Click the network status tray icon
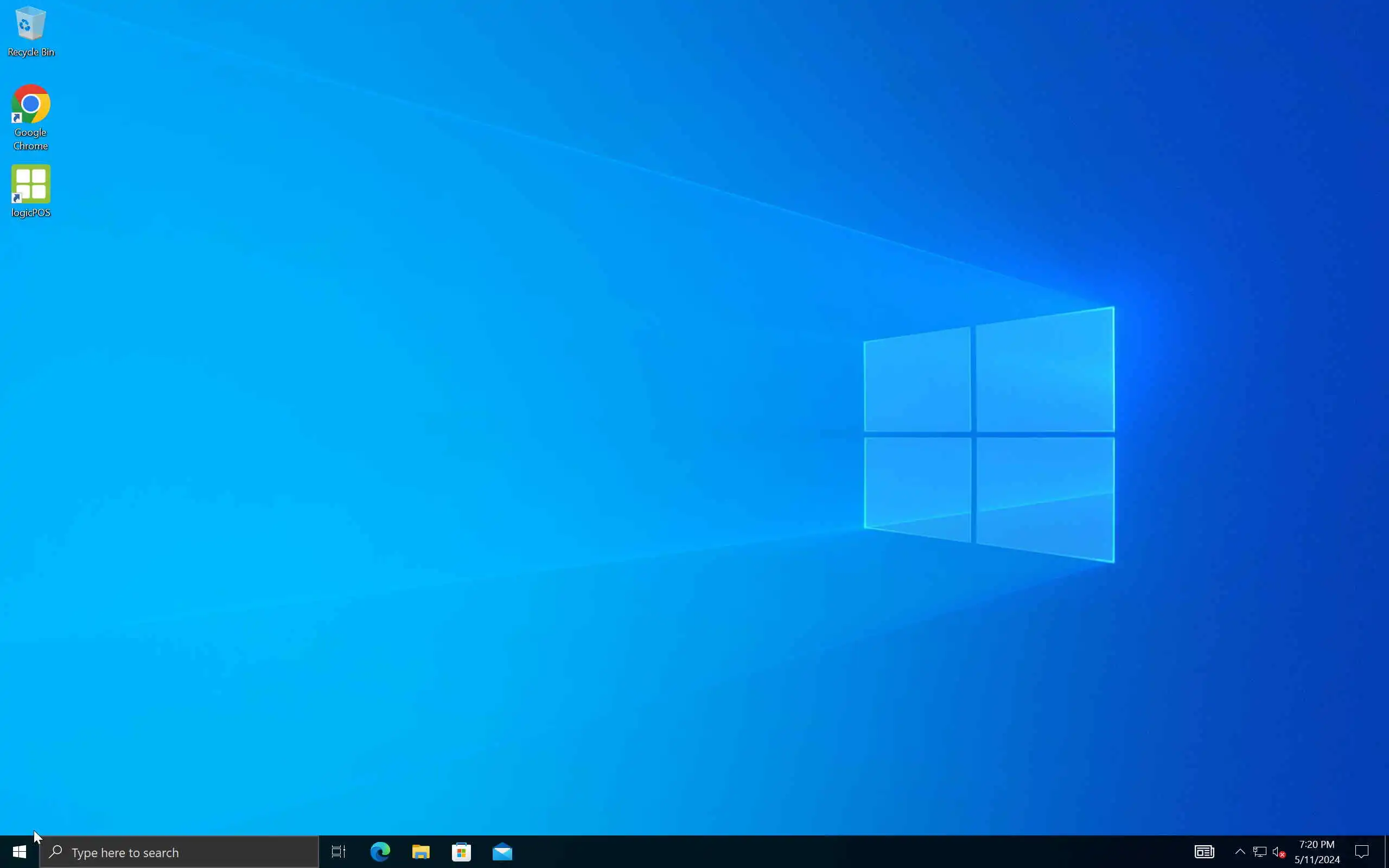This screenshot has height=868, width=1389. [x=1259, y=852]
